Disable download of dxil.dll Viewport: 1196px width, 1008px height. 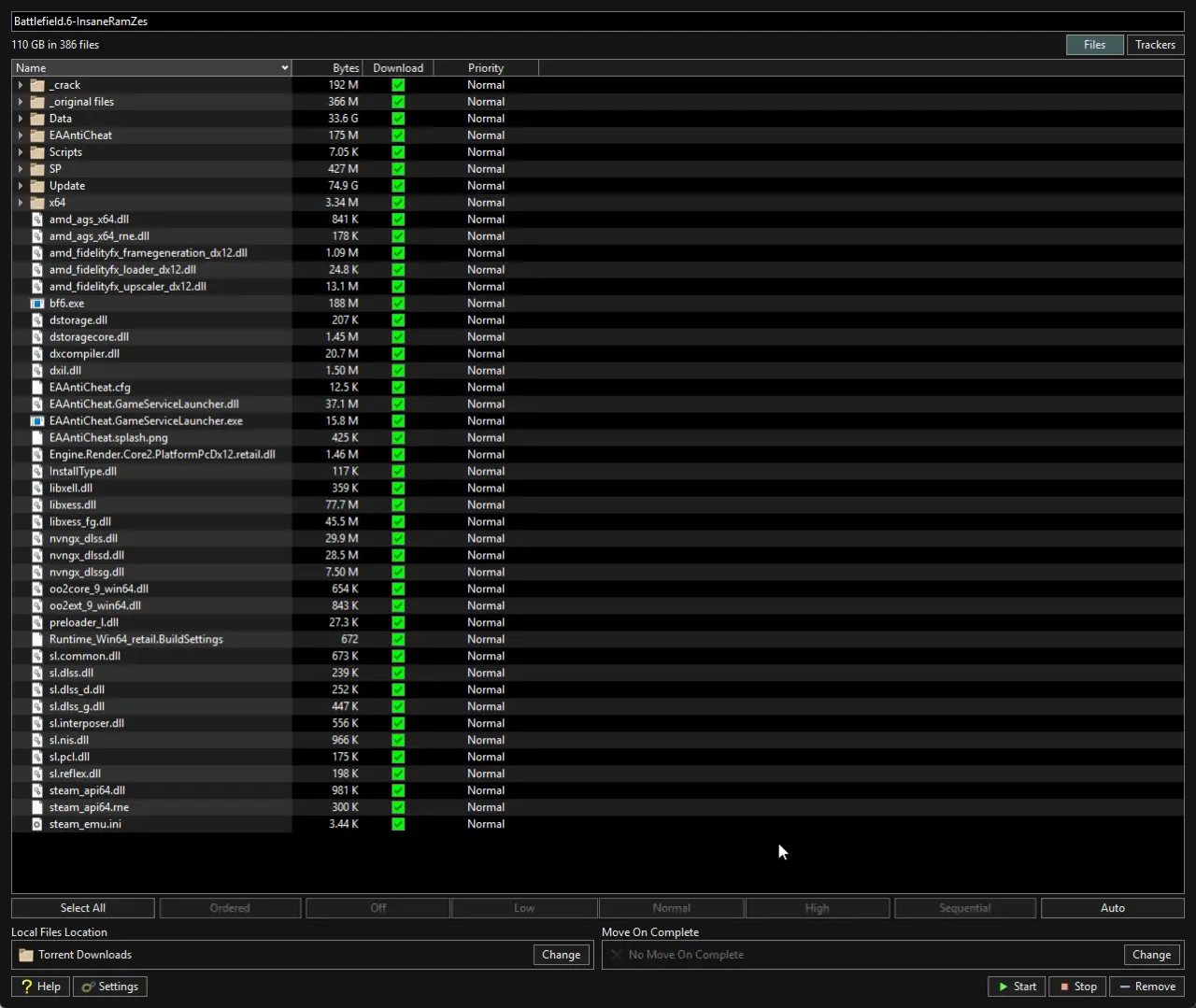tap(398, 371)
